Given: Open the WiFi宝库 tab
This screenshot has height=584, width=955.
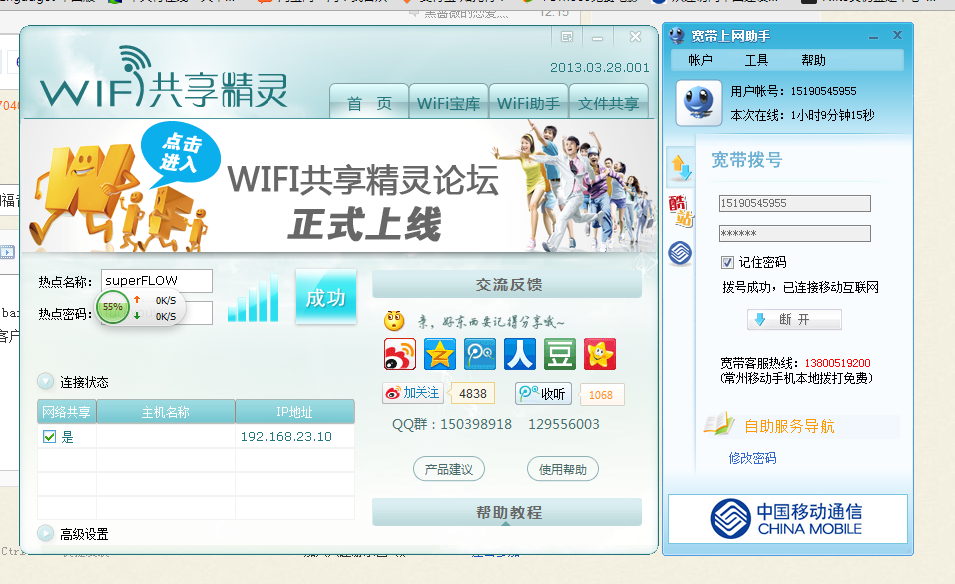Looking at the screenshot, I should (x=448, y=102).
